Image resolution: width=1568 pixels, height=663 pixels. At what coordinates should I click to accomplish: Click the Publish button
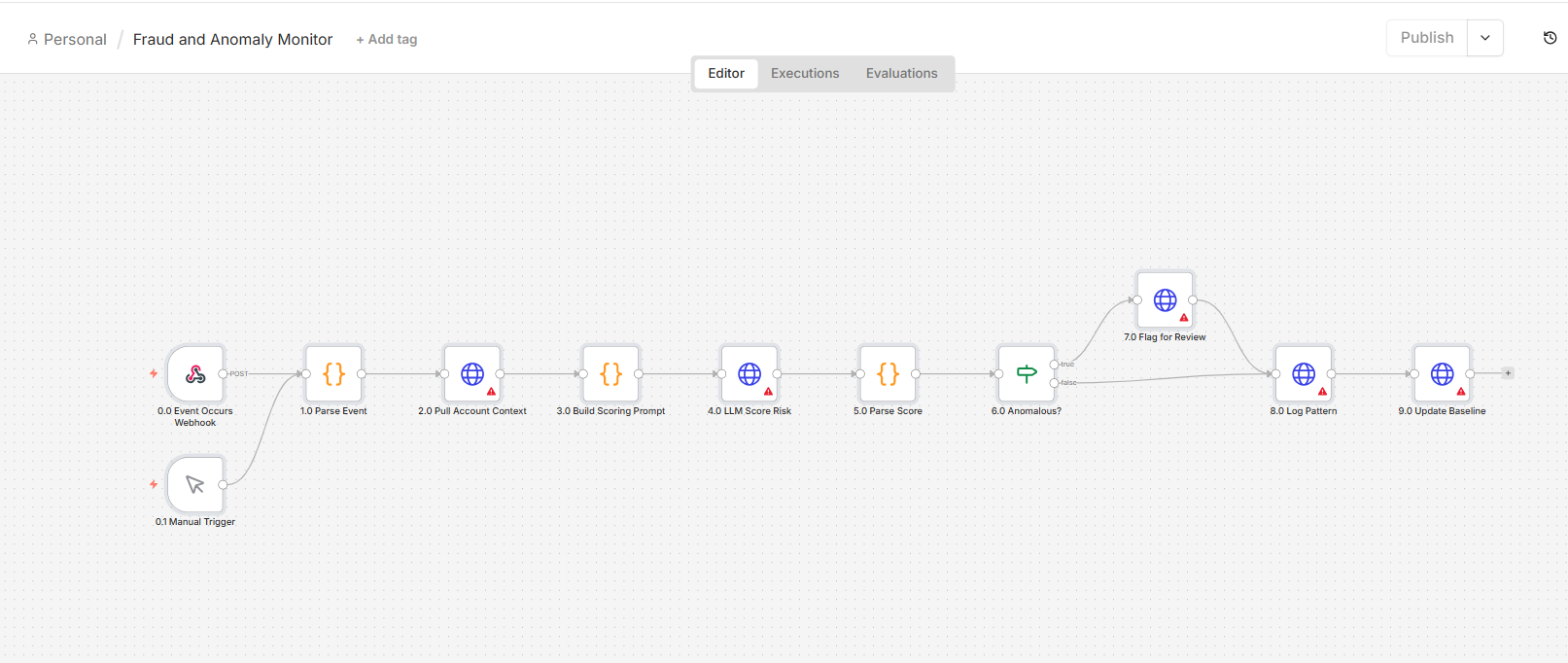pyautogui.click(x=1427, y=38)
